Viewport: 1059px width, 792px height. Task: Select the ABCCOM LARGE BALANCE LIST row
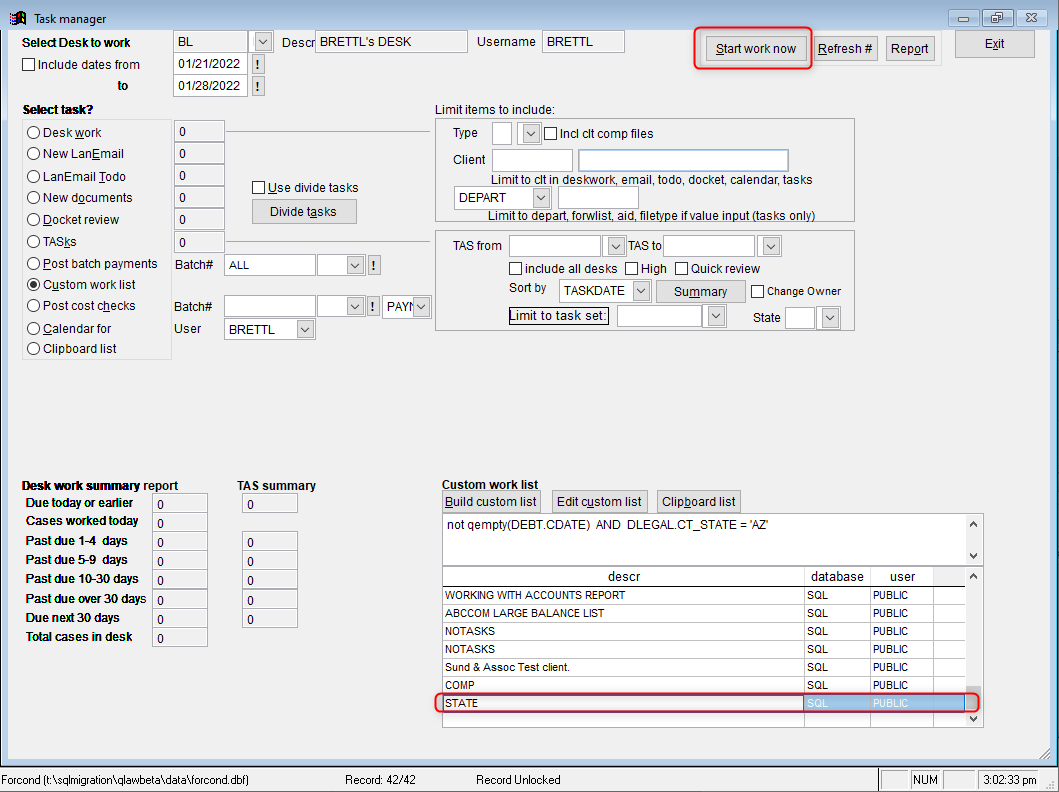click(704, 613)
